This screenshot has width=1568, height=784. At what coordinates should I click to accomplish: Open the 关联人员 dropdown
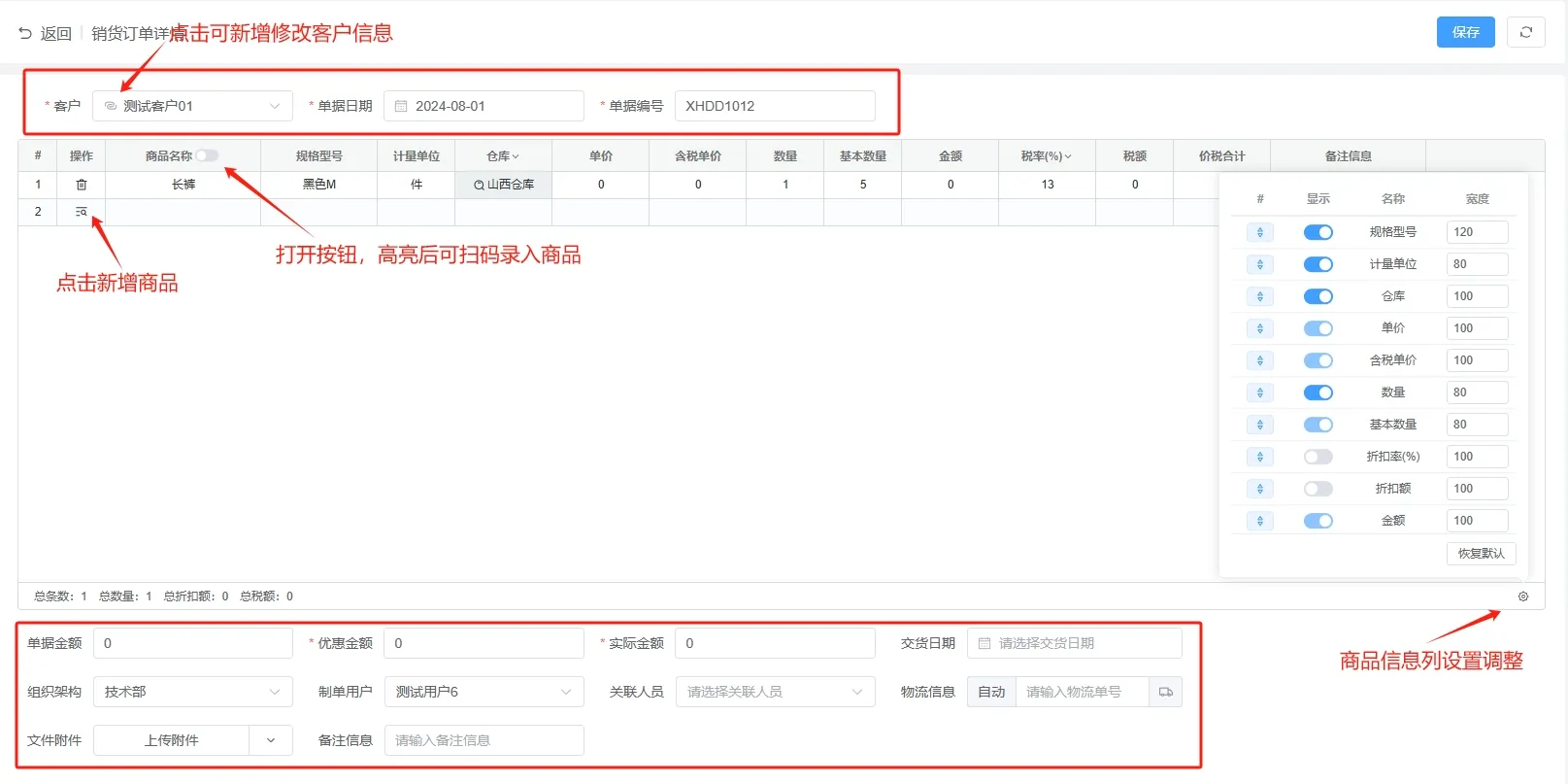(775, 692)
